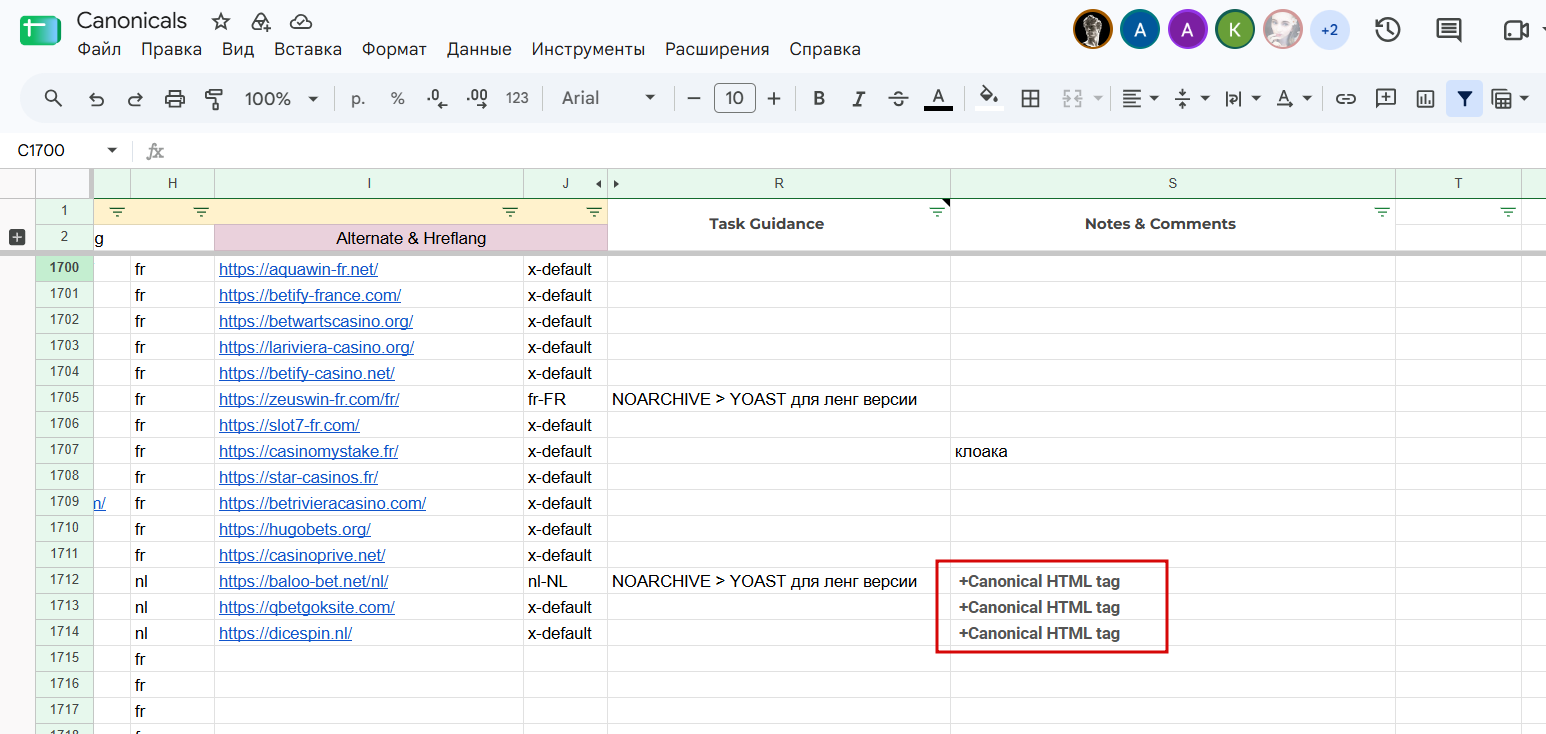1546x734 pixels.
Task: Open link https://baloo-bet.net/nl/
Action: click(303, 581)
